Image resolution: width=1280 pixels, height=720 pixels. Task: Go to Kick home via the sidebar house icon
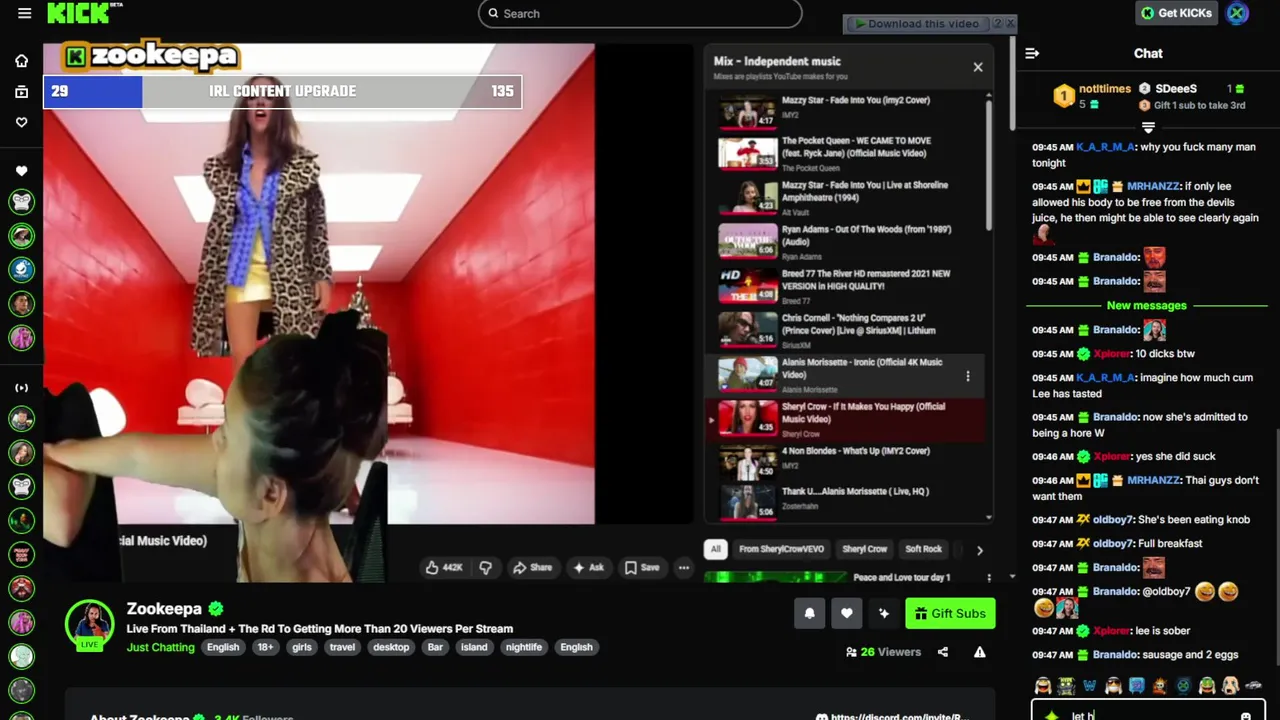[21, 61]
